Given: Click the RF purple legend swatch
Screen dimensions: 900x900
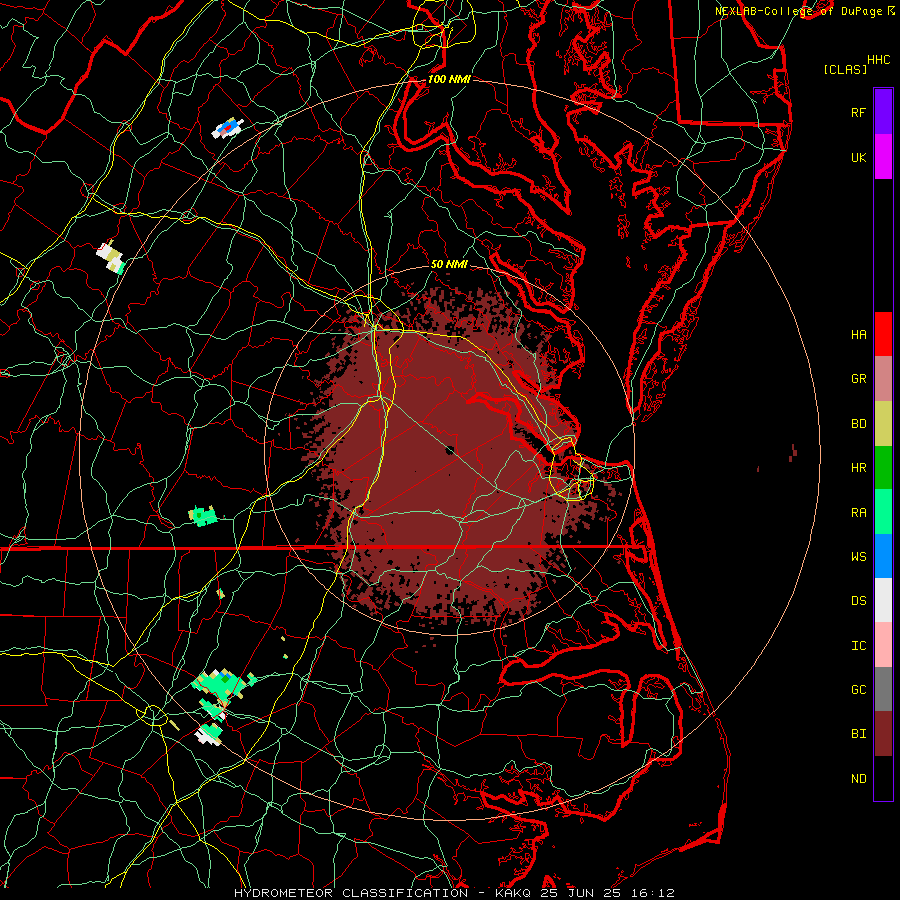Looking at the screenshot, I should pos(883,112).
